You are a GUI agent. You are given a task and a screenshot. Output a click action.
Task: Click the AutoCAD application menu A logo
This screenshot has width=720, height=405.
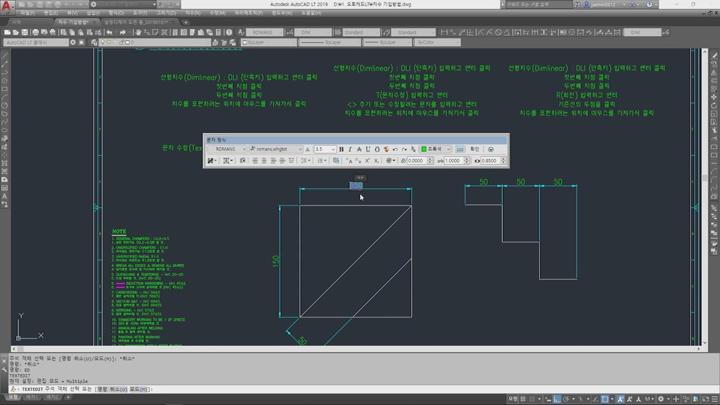6,6
